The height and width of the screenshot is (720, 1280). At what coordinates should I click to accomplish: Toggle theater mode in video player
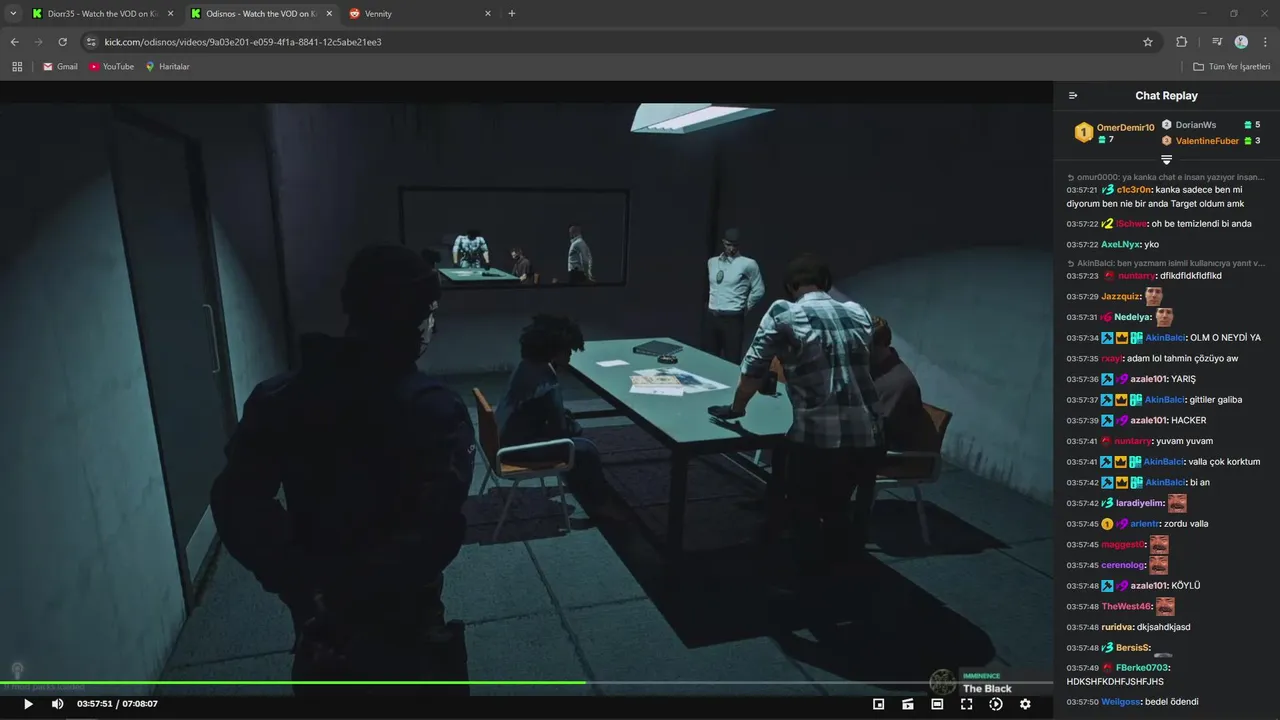(x=937, y=704)
